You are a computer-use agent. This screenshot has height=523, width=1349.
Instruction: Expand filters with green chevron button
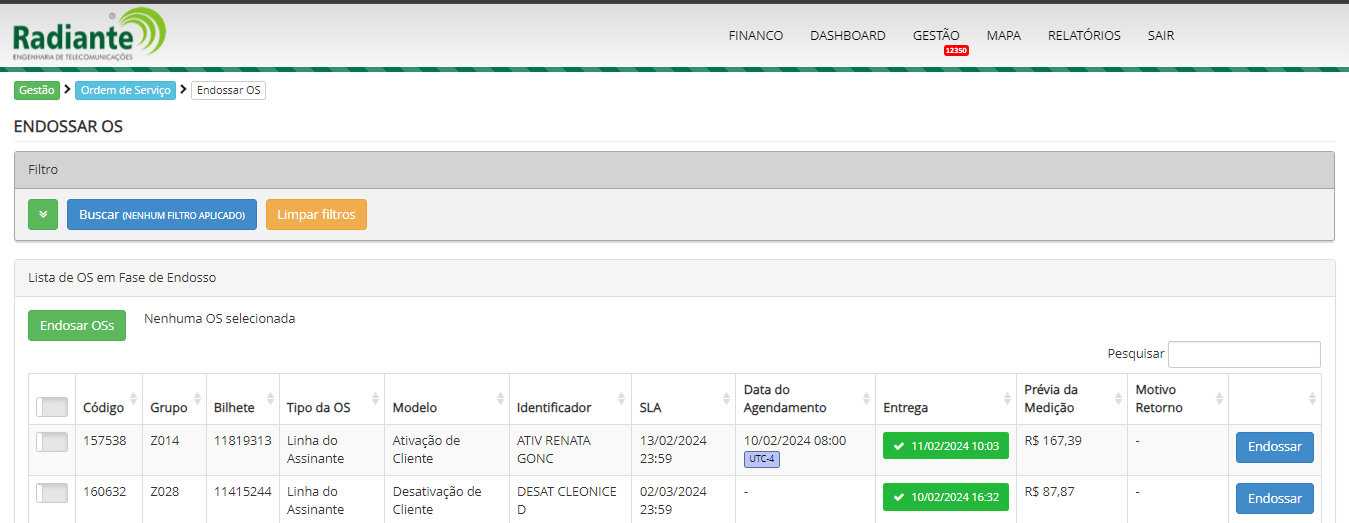(43, 215)
